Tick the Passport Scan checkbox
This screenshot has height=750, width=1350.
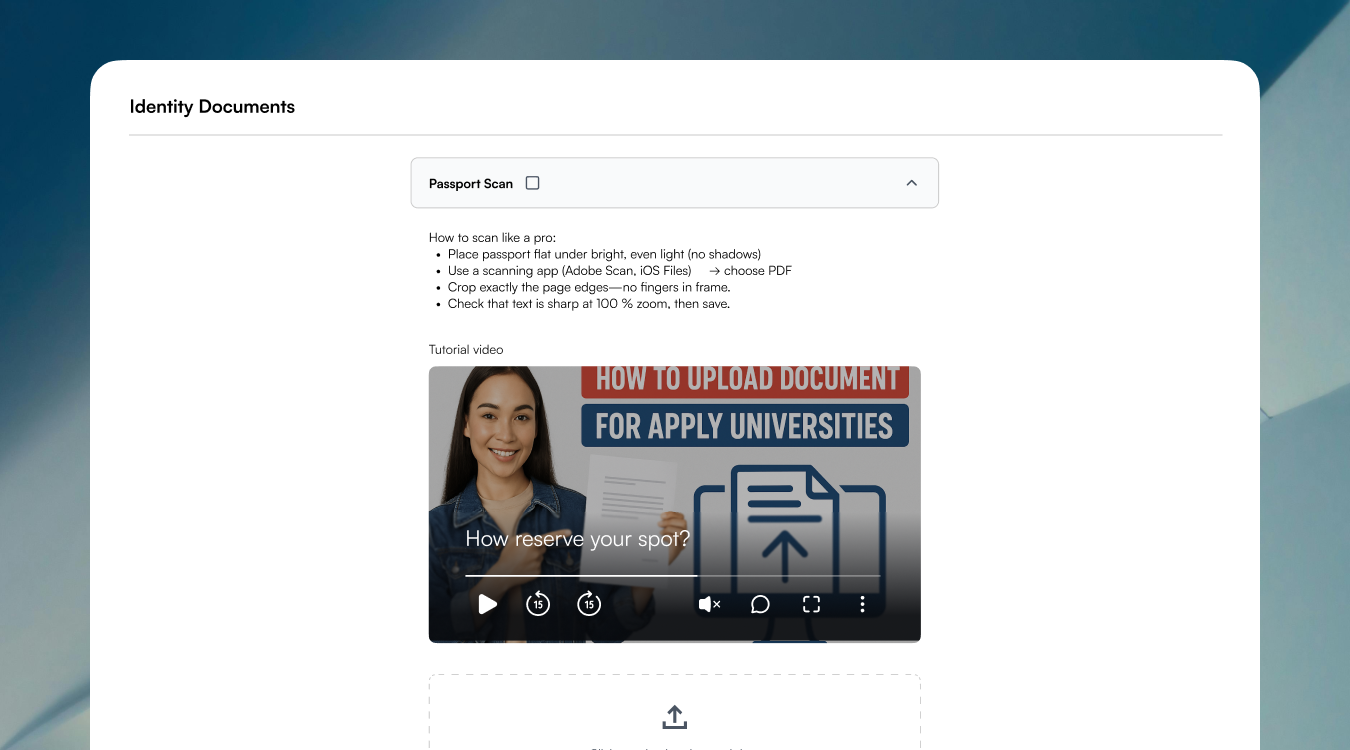pos(533,183)
